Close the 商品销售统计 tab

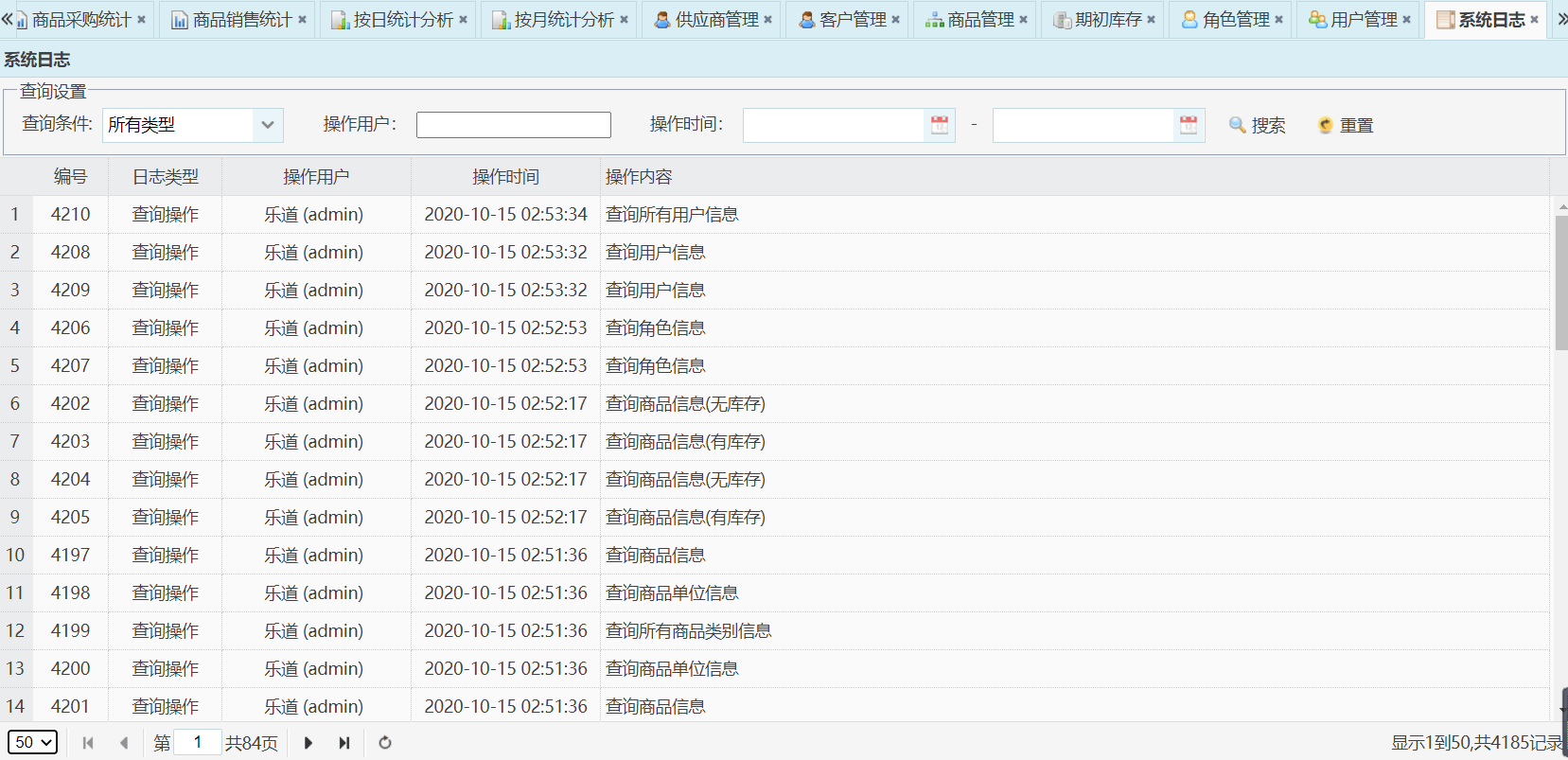click(x=302, y=19)
